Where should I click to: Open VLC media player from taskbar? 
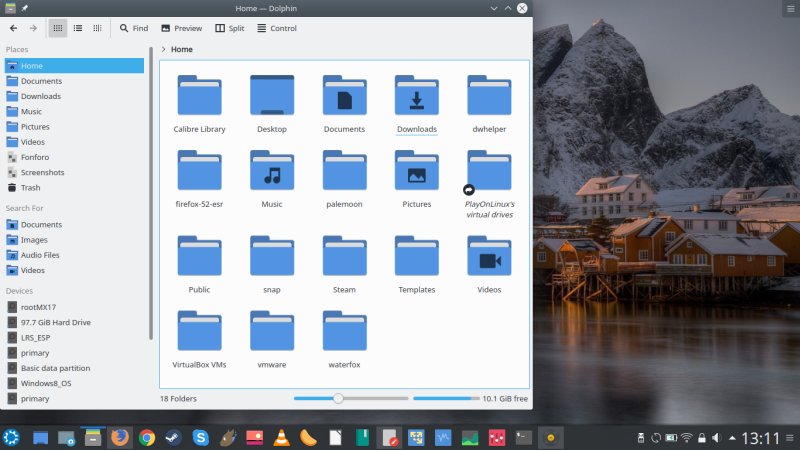pos(282,437)
